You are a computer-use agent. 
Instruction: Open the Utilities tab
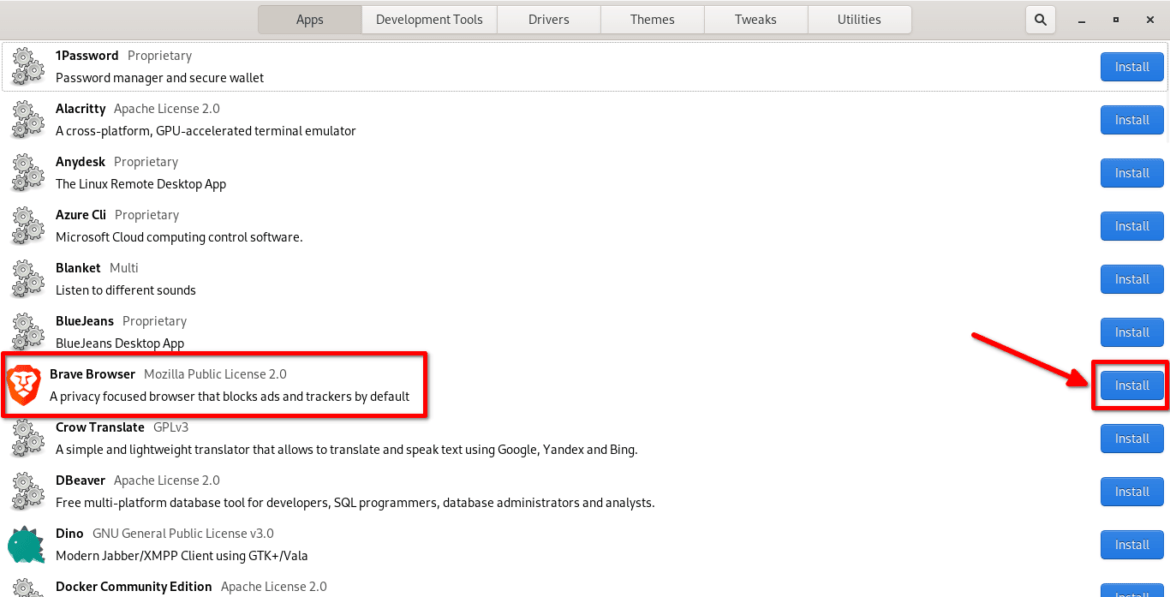point(859,19)
